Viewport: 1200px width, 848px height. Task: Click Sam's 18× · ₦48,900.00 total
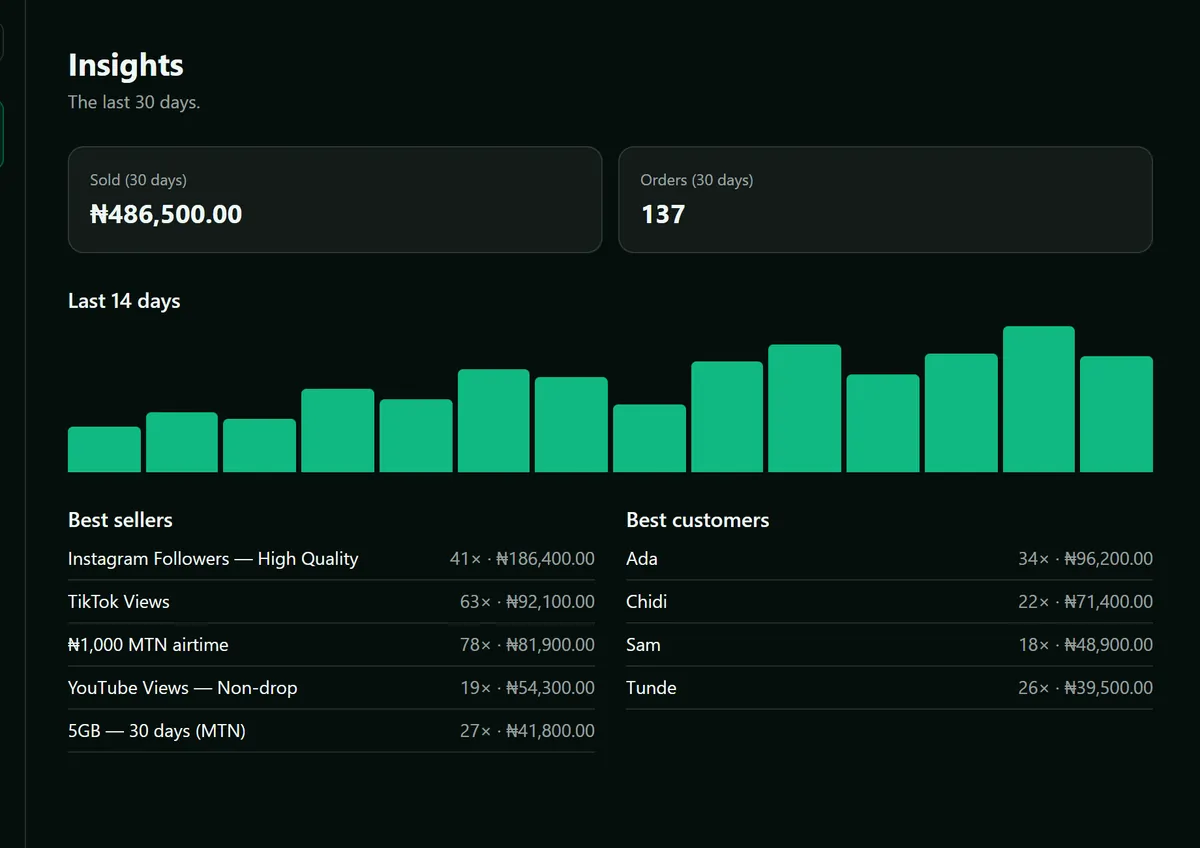1085,645
